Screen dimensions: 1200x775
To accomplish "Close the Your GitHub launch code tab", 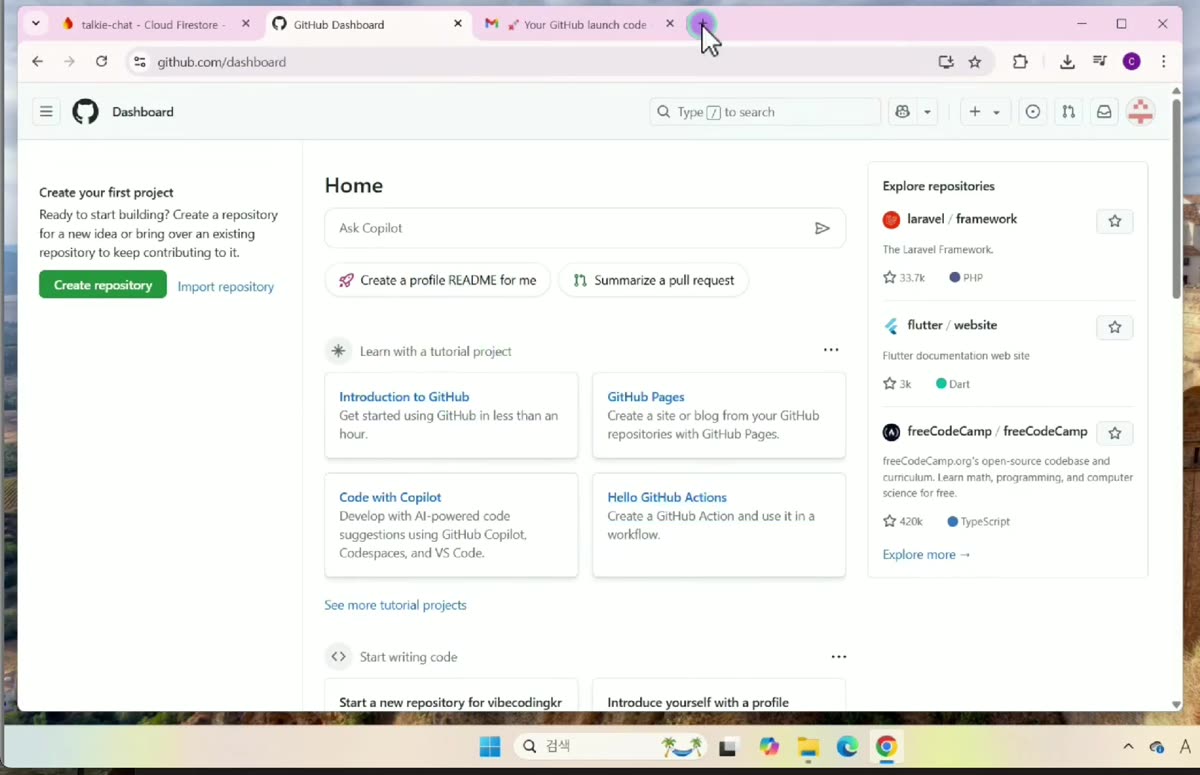I will click(670, 24).
